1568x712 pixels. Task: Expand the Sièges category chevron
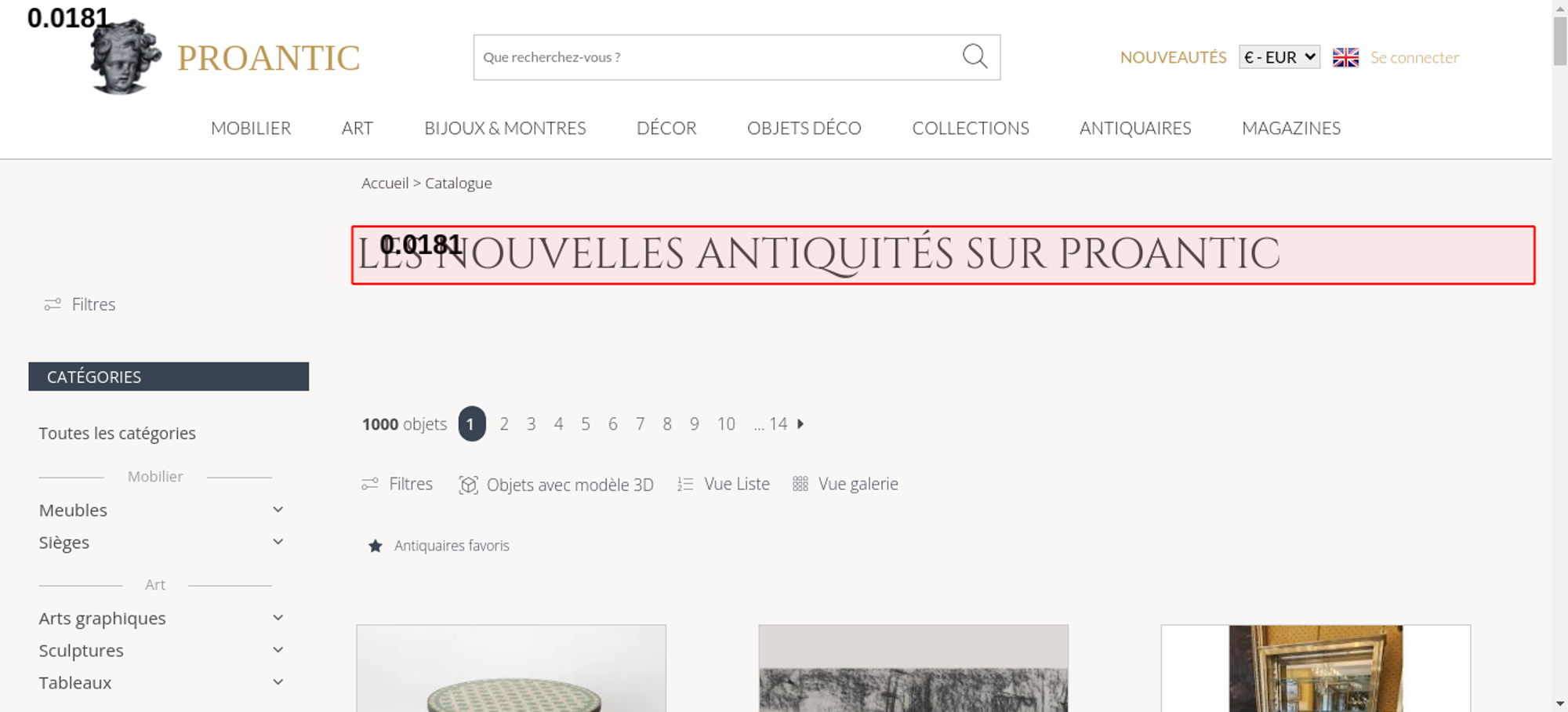coord(278,542)
